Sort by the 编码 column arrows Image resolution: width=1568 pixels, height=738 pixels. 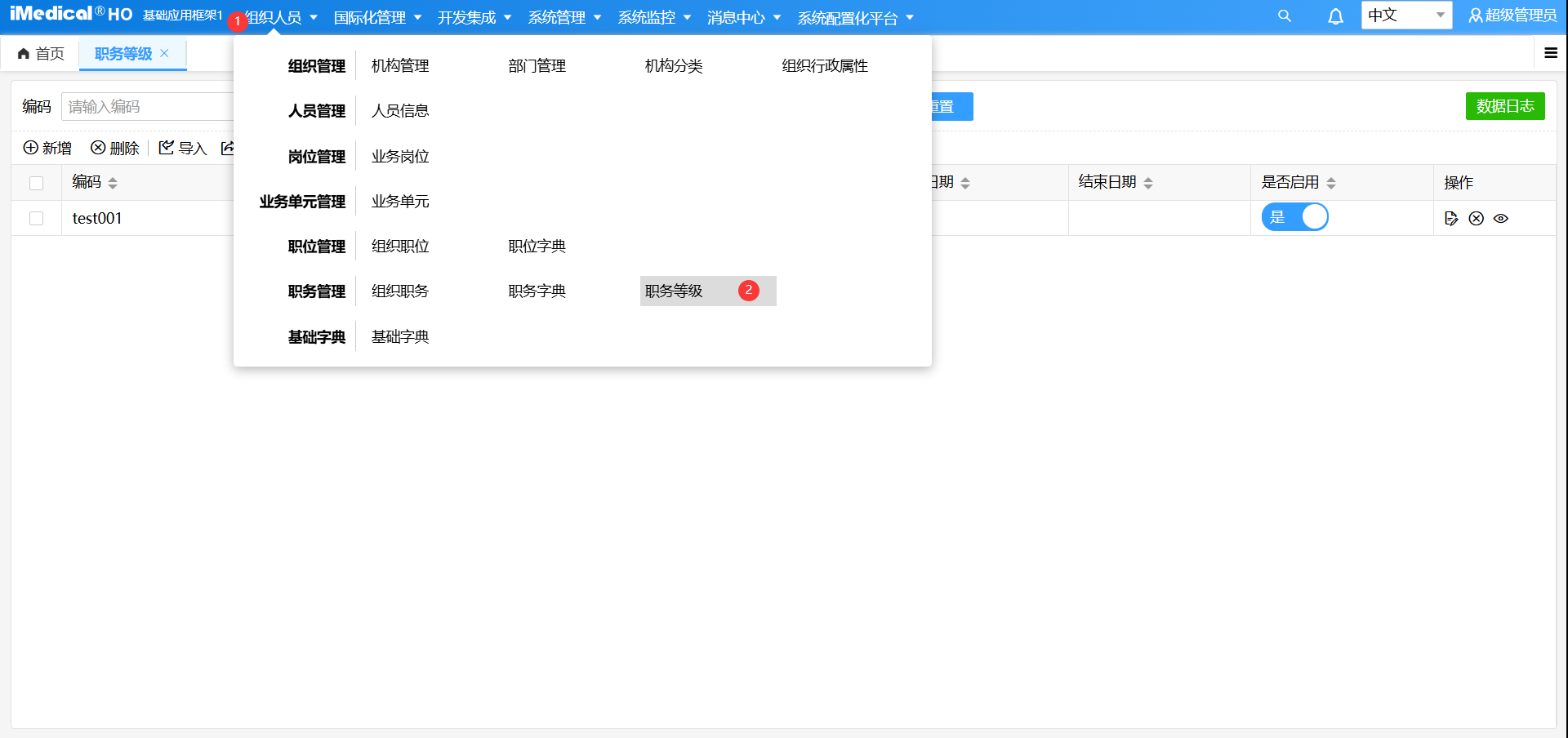[113, 183]
